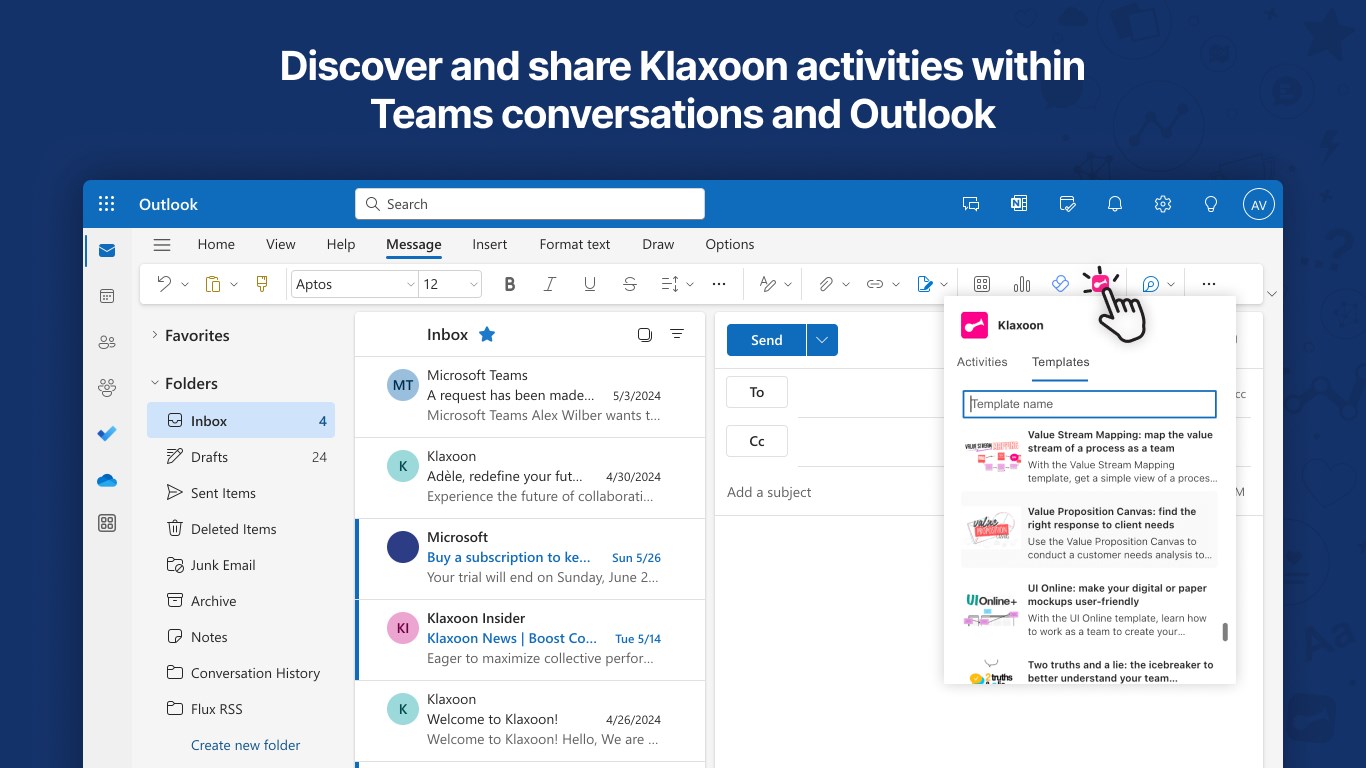Open the Undo dropdown arrow
The height and width of the screenshot is (768, 1366).
[185, 284]
